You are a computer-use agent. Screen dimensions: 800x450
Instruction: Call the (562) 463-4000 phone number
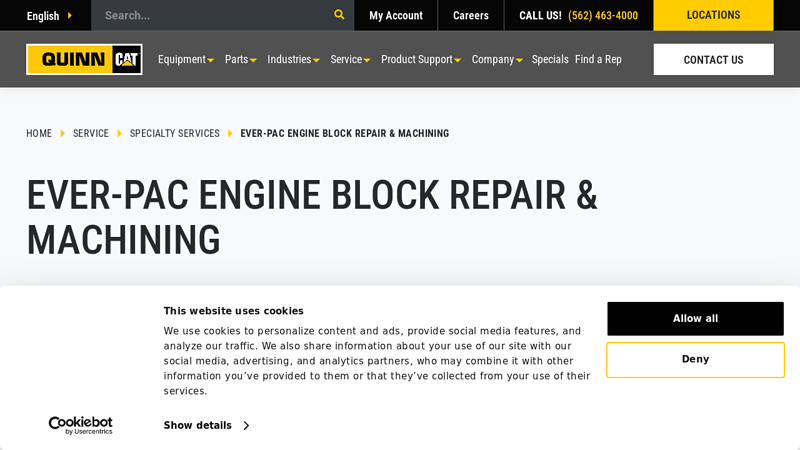click(x=602, y=16)
